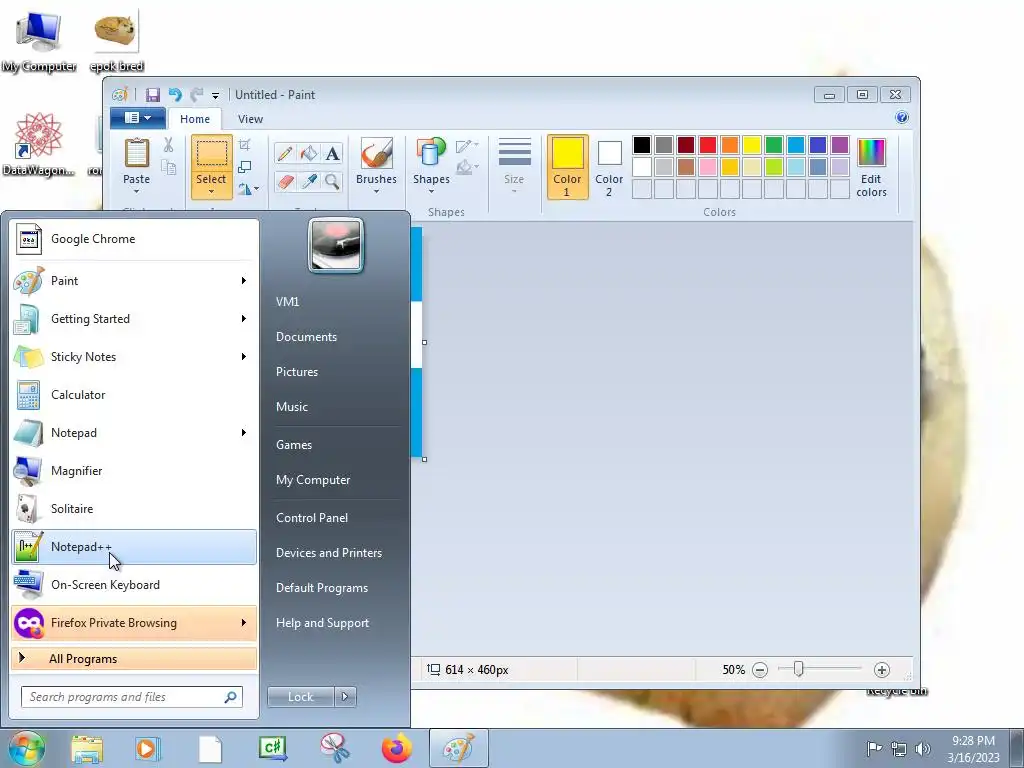Select the Pencil tool in Paint
The image size is (1024, 768).
(285, 153)
